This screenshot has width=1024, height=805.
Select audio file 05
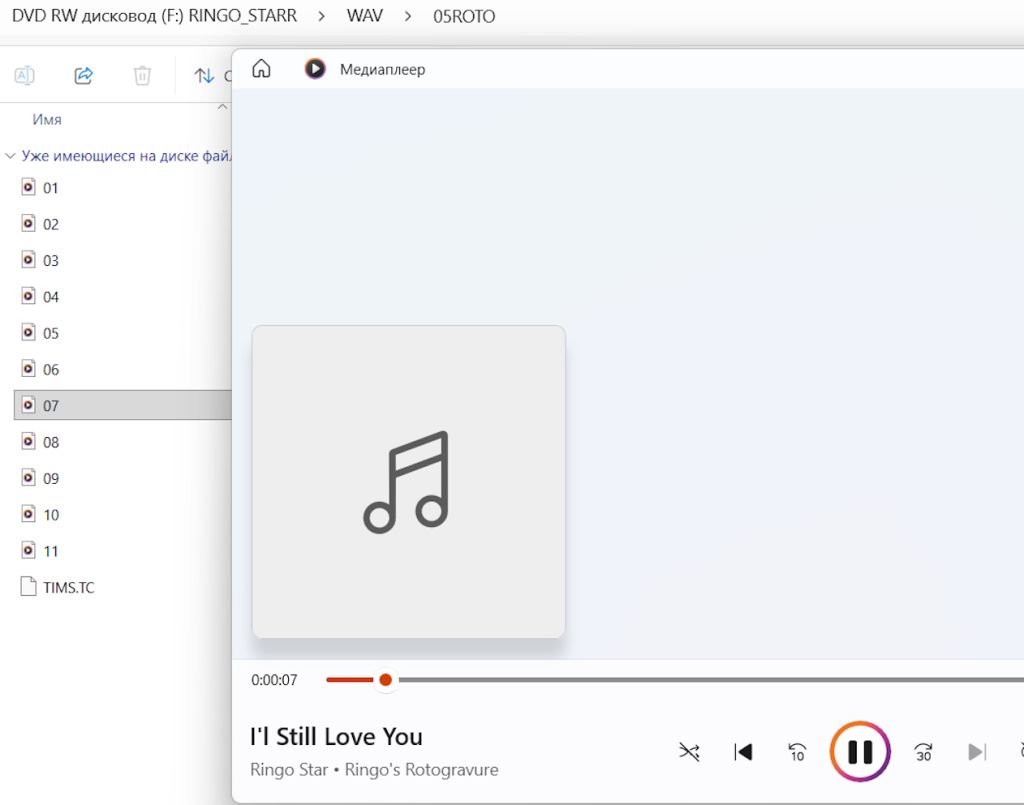point(122,333)
